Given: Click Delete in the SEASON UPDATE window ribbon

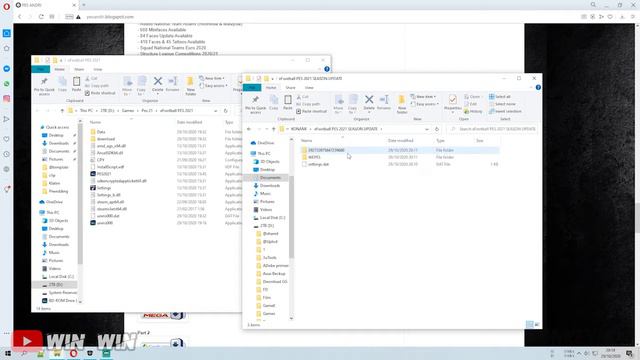Looking at the screenshot, I should (369, 103).
